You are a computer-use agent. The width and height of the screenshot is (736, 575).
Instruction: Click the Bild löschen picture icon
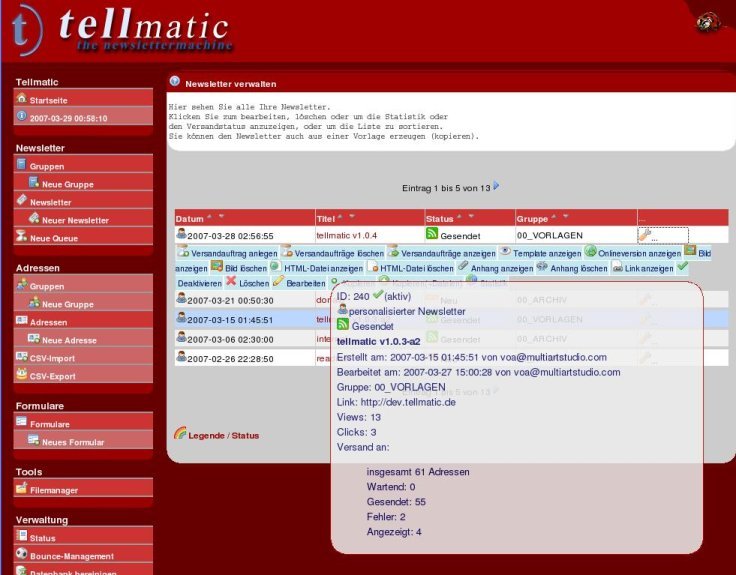coord(216,266)
